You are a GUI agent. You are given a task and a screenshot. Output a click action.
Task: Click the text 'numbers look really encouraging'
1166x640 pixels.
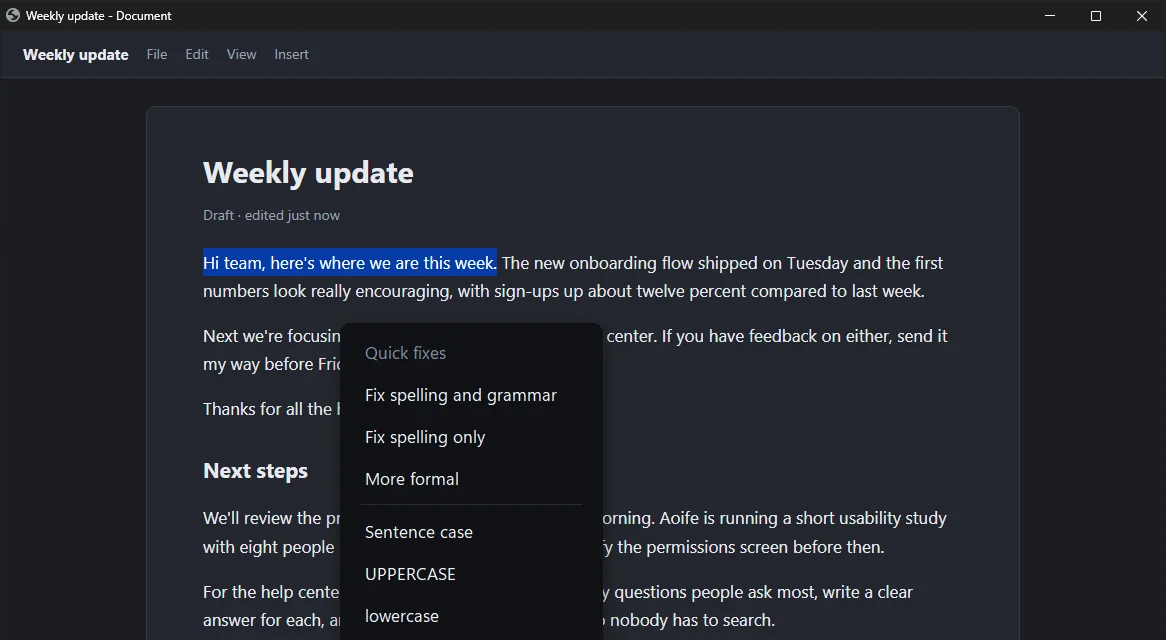tap(326, 291)
